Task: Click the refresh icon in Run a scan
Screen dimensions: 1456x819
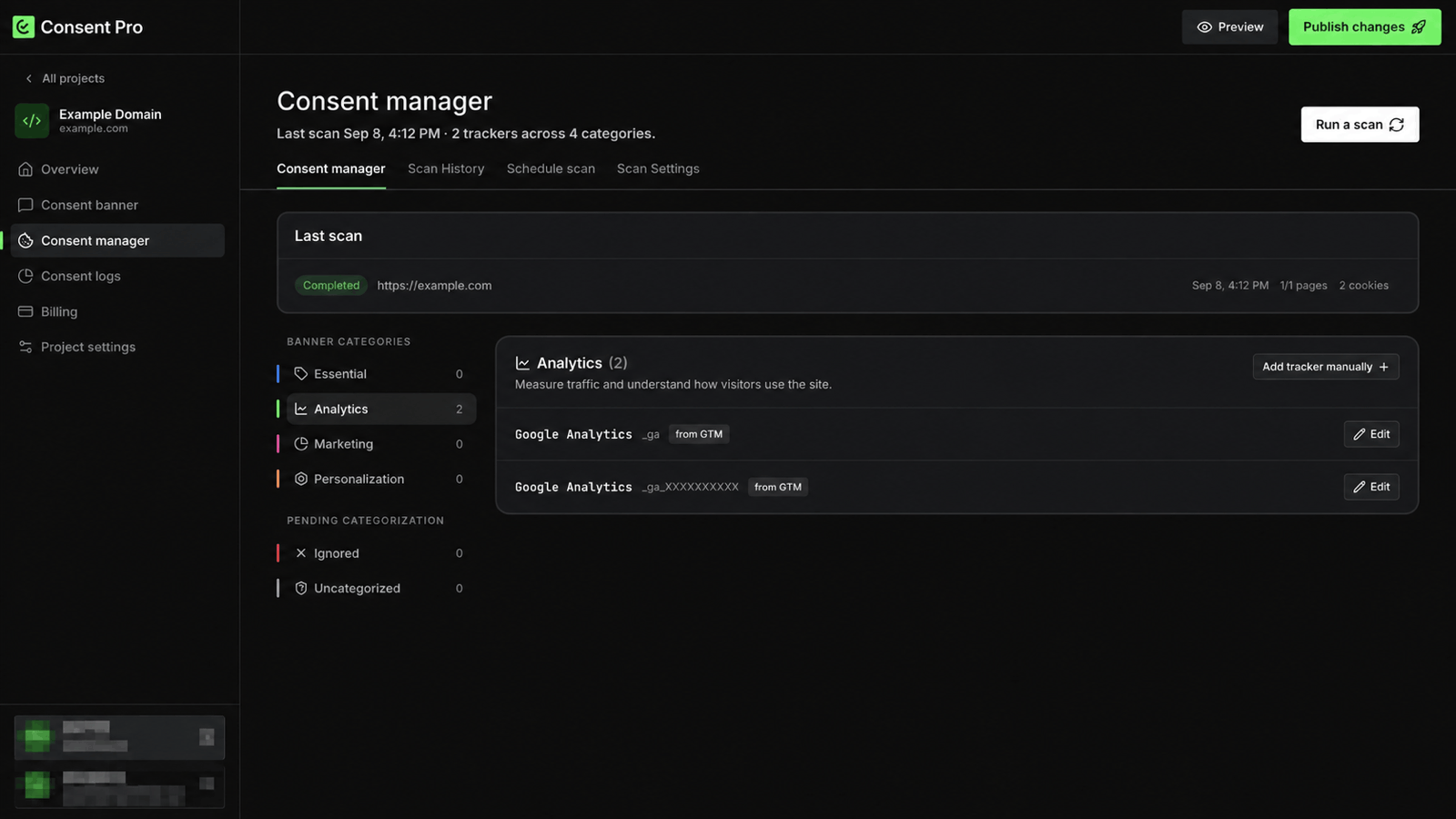Action: click(1397, 125)
